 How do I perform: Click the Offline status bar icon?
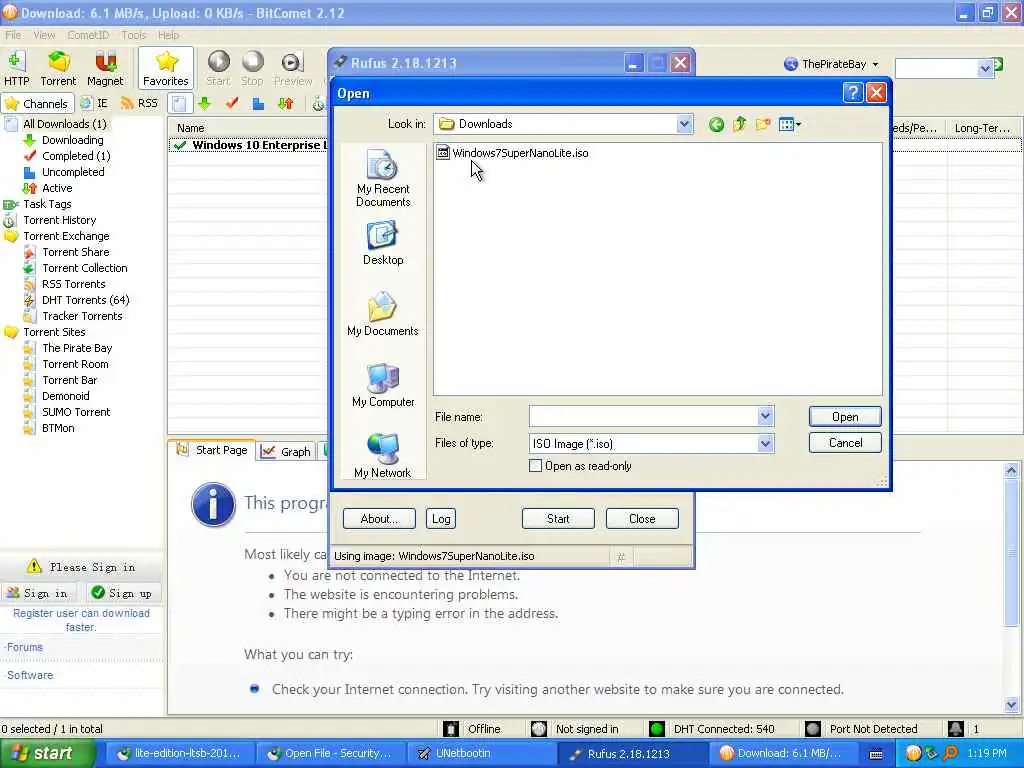pos(451,729)
